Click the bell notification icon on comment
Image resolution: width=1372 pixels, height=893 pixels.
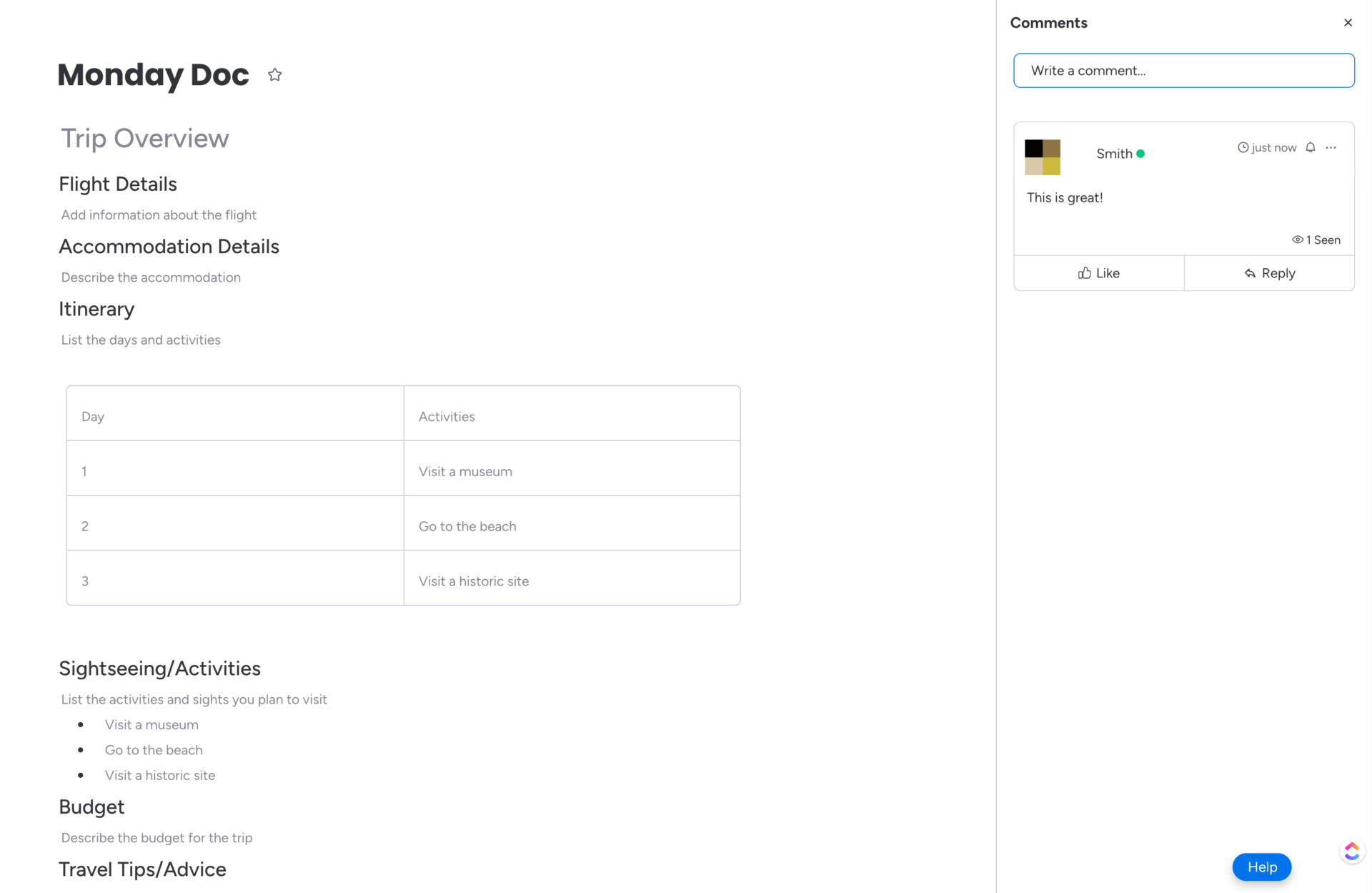click(x=1310, y=147)
